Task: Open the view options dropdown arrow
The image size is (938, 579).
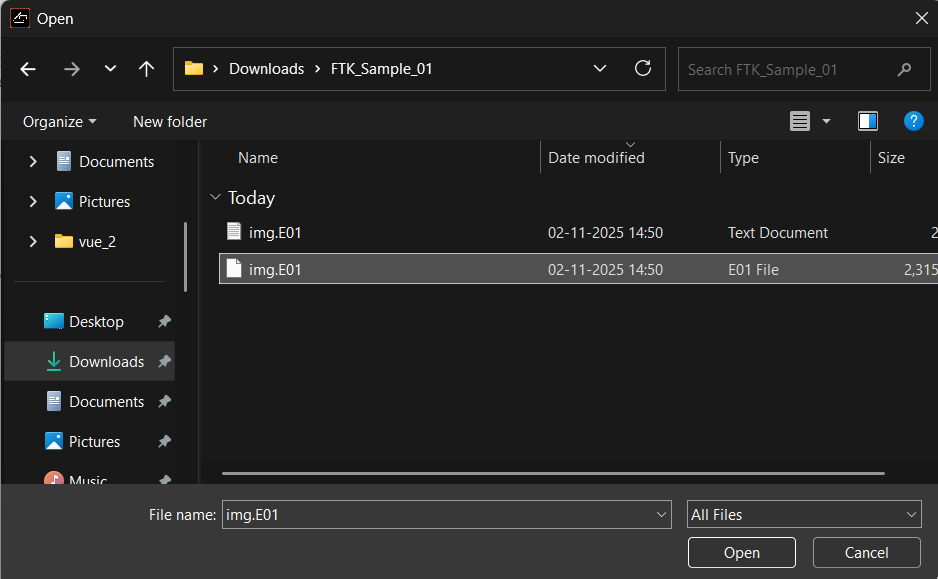Action: click(826, 121)
